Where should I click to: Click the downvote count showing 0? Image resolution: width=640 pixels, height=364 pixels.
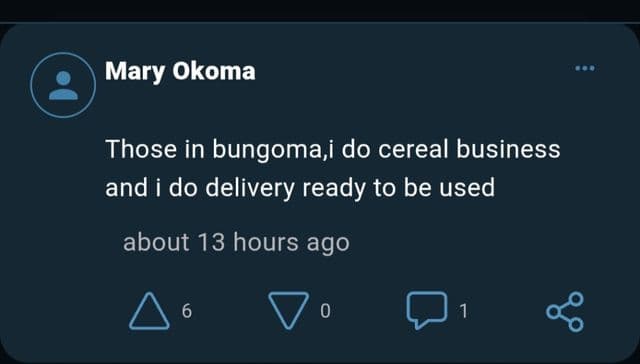(x=325, y=311)
